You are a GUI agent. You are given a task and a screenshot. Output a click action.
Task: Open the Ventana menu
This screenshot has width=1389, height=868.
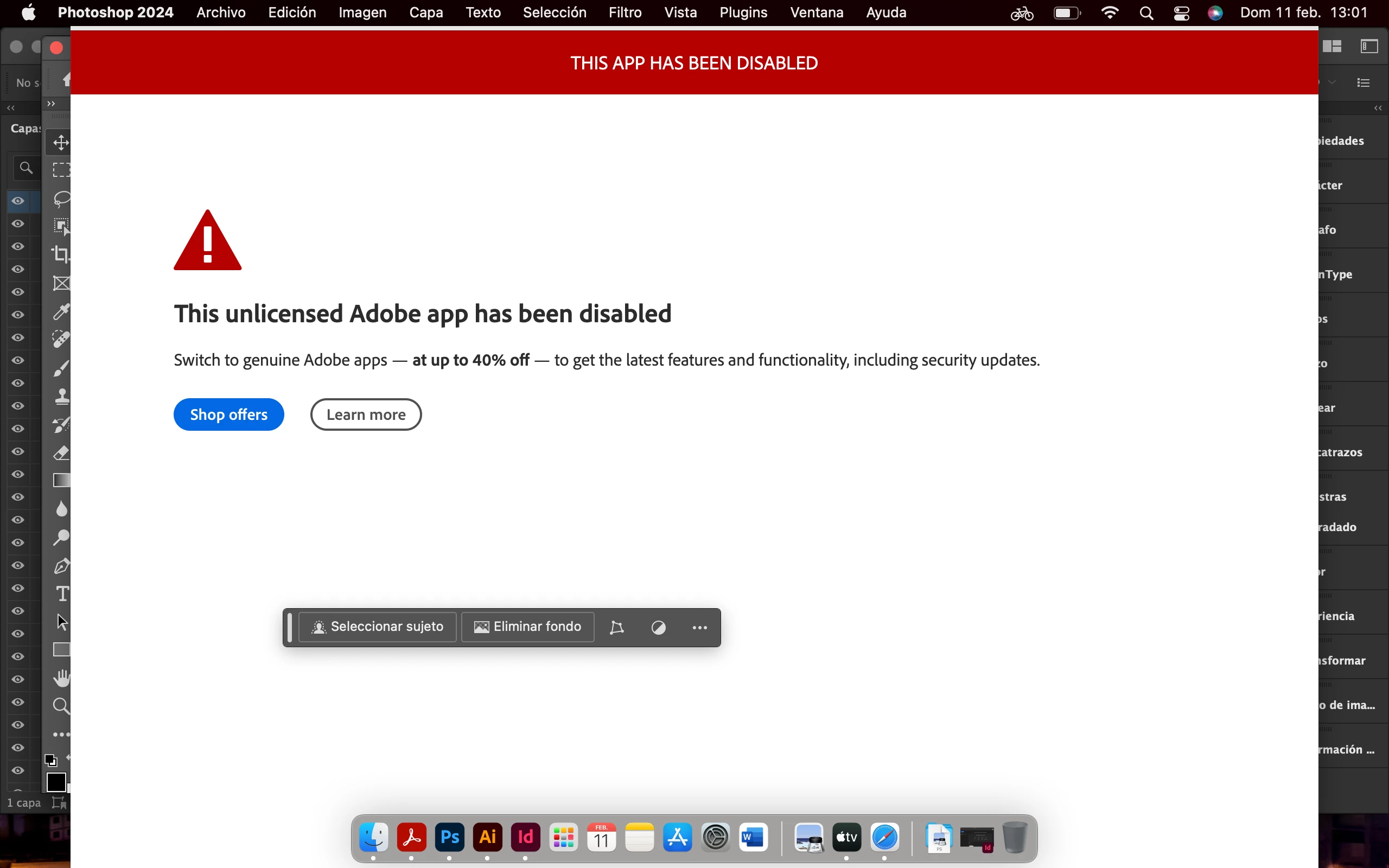tap(816, 12)
